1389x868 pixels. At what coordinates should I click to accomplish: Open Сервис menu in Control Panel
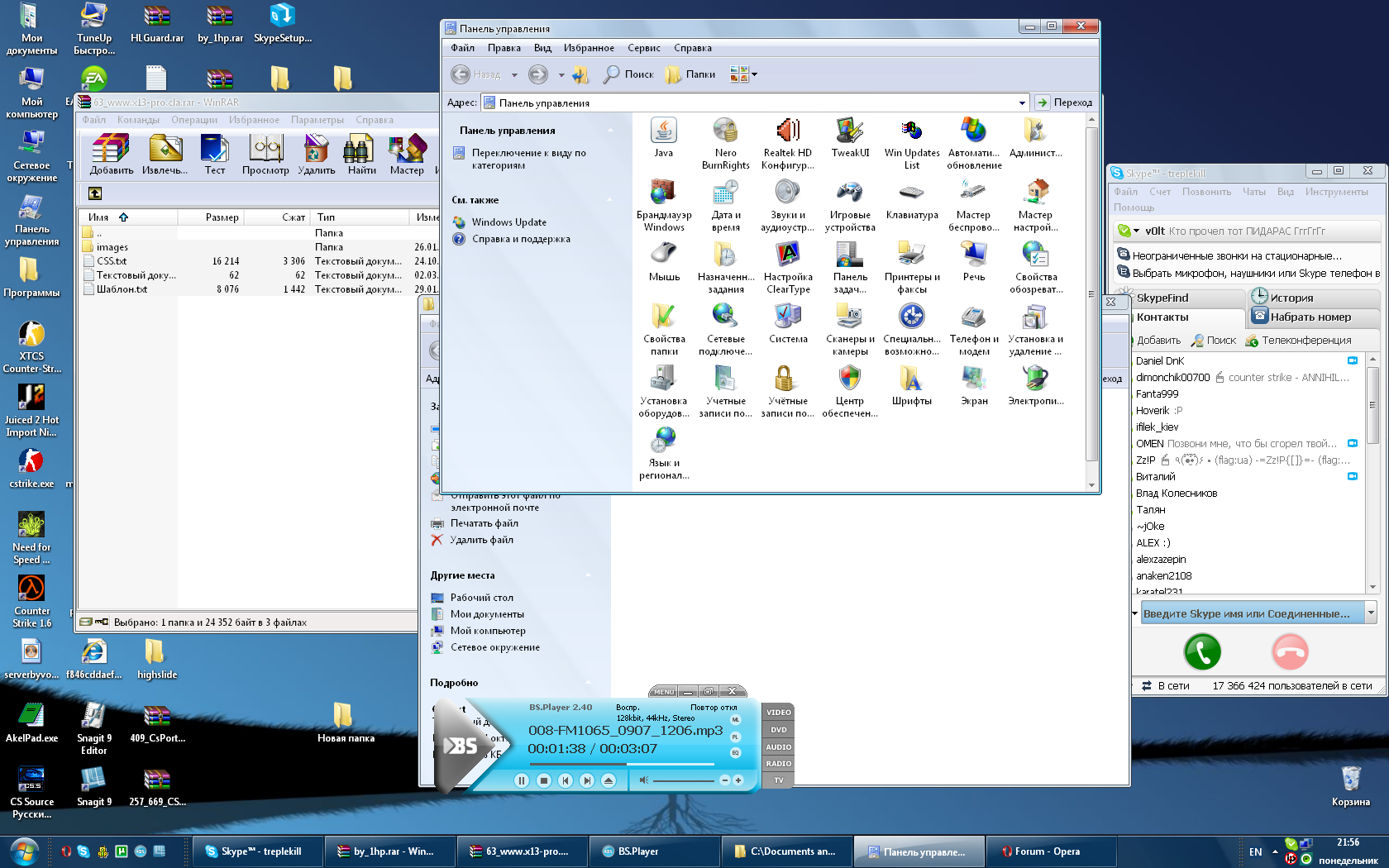click(x=643, y=48)
